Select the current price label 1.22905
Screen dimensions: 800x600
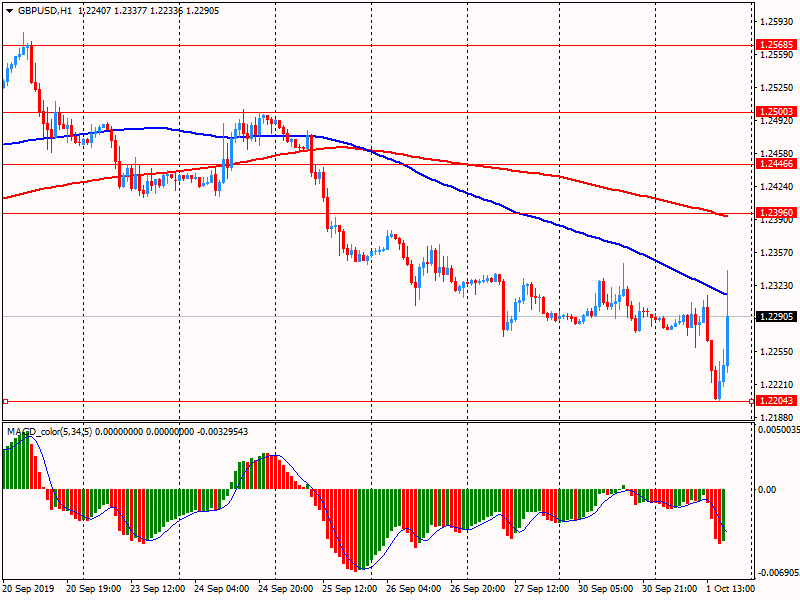(776, 317)
